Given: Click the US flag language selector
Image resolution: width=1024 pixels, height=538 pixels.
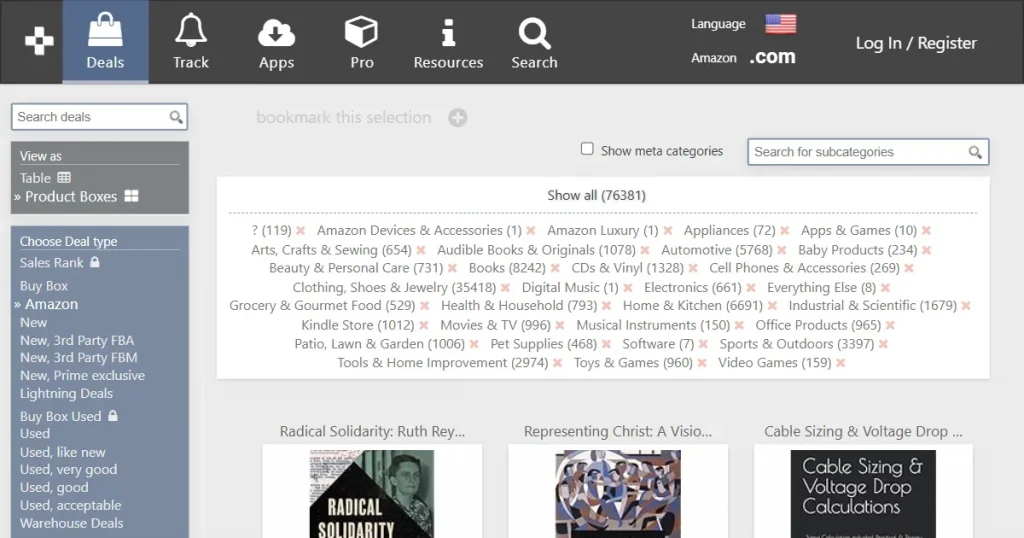Looking at the screenshot, I should (x=780, y=24).
